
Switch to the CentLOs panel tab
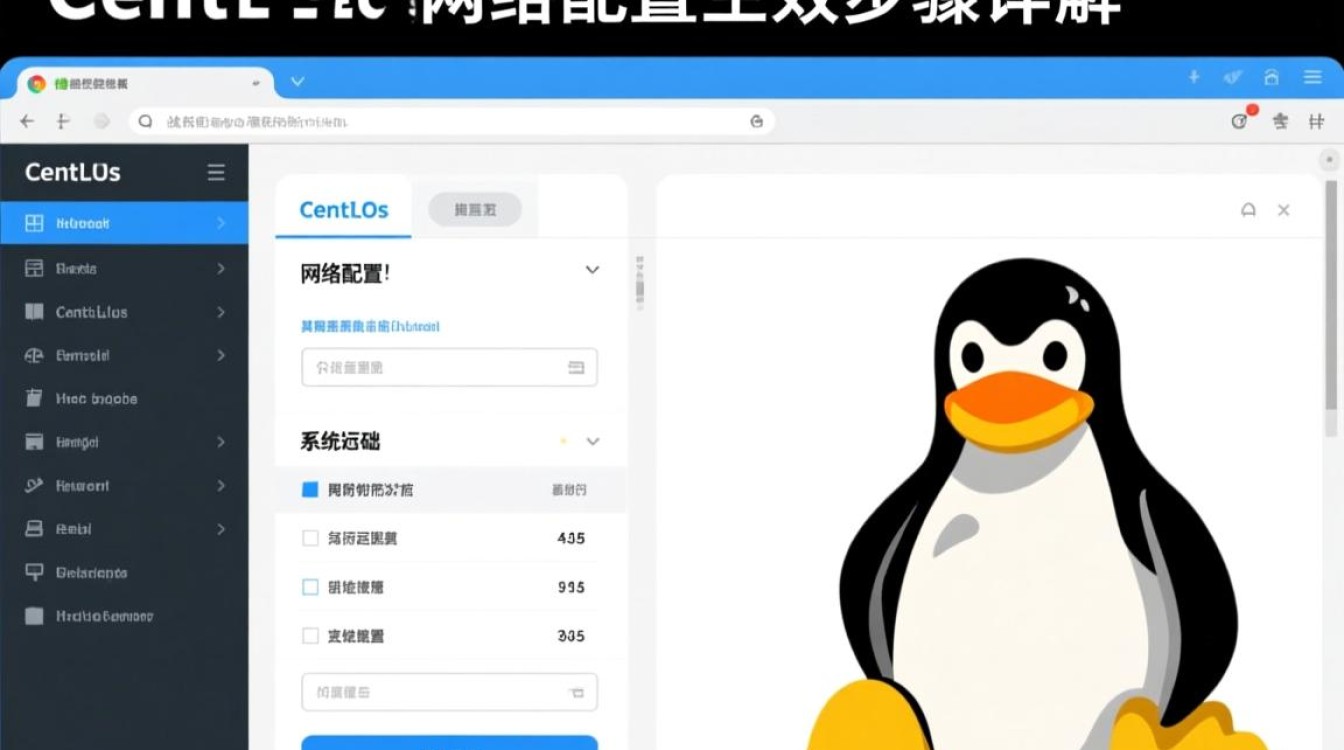(x=344, y=210)
